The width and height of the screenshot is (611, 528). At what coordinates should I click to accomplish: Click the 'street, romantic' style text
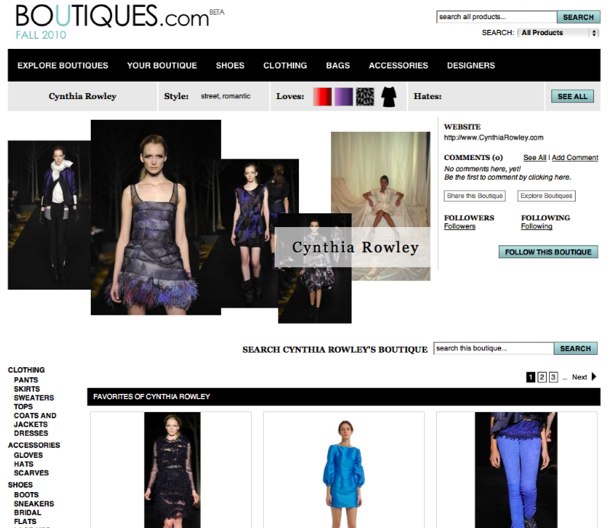coord(226,96)
